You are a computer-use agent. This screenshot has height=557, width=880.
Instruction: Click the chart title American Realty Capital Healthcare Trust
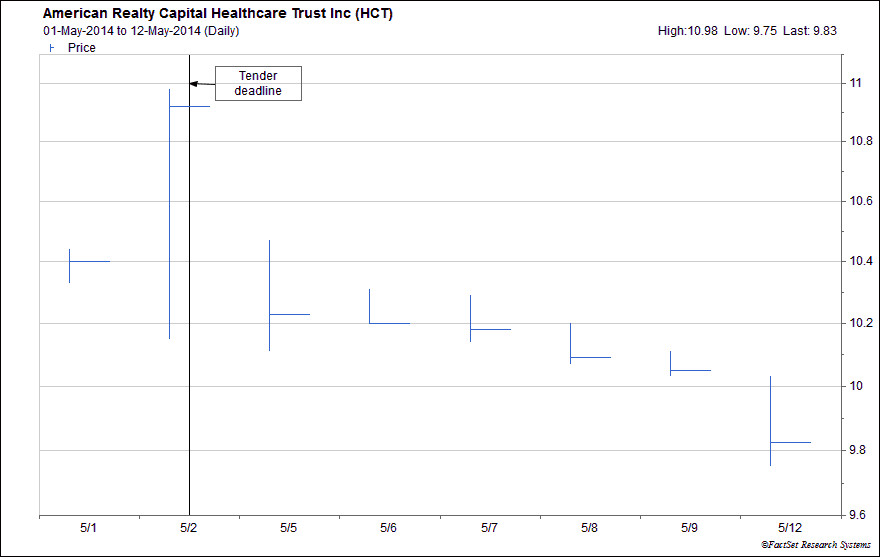click(218, 13)
